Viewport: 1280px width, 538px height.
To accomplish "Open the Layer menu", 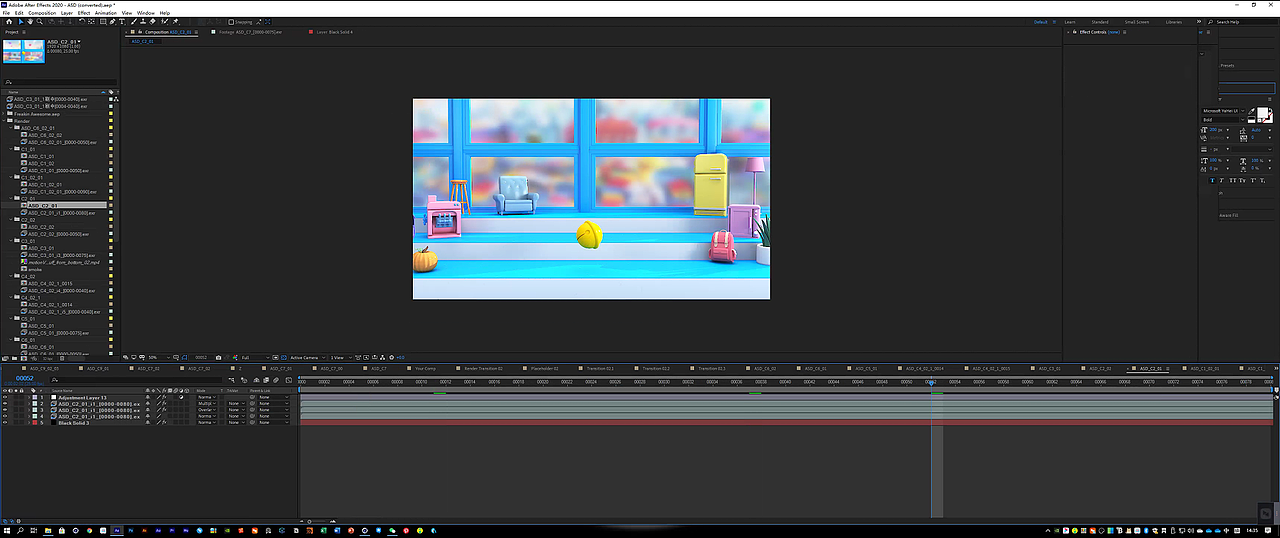I will 67,13.
